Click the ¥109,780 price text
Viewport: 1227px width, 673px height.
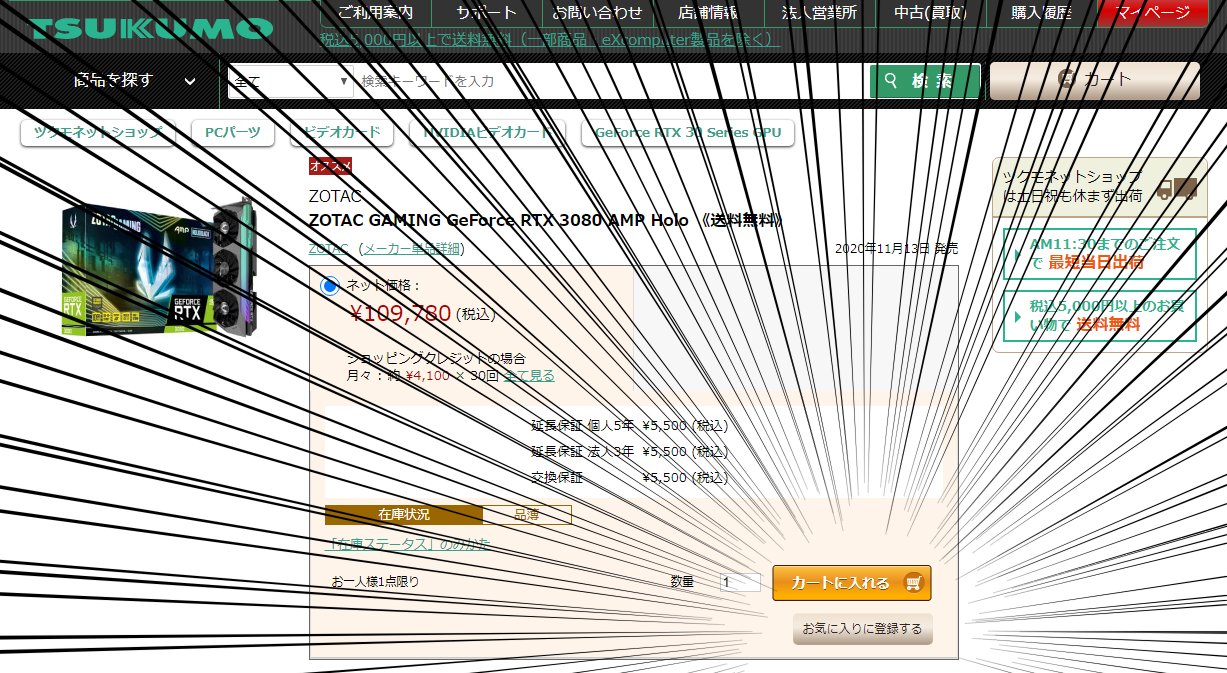(400, 313)
